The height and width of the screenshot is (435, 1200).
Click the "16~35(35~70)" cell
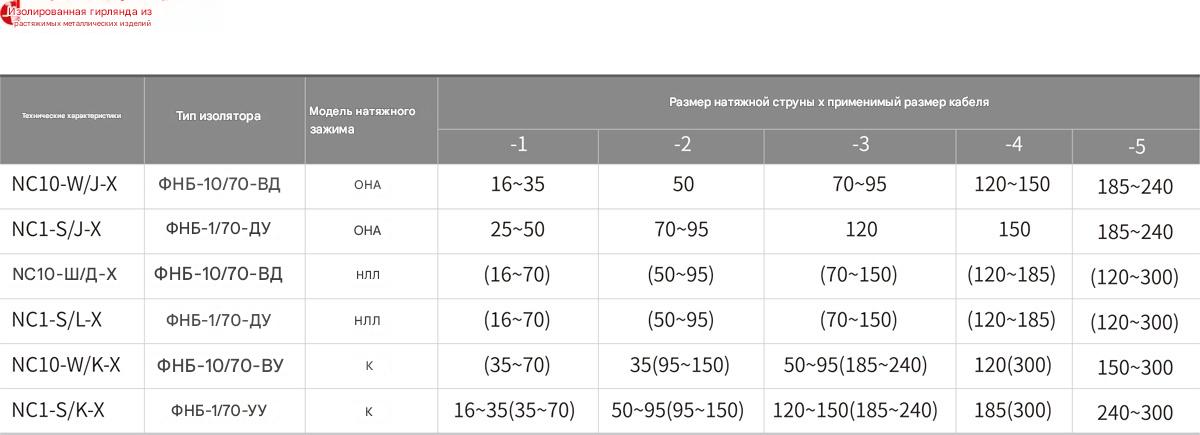[x=515, y=410]
